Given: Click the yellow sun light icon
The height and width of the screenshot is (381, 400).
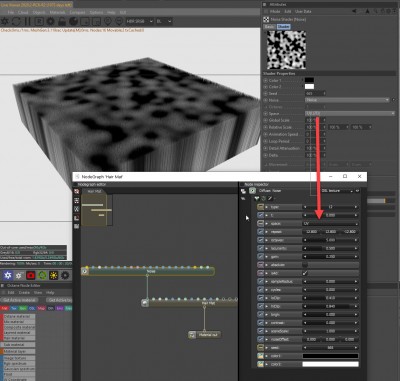Looking at the screenshot, I should pyautogui.click(x=53, y=275).
